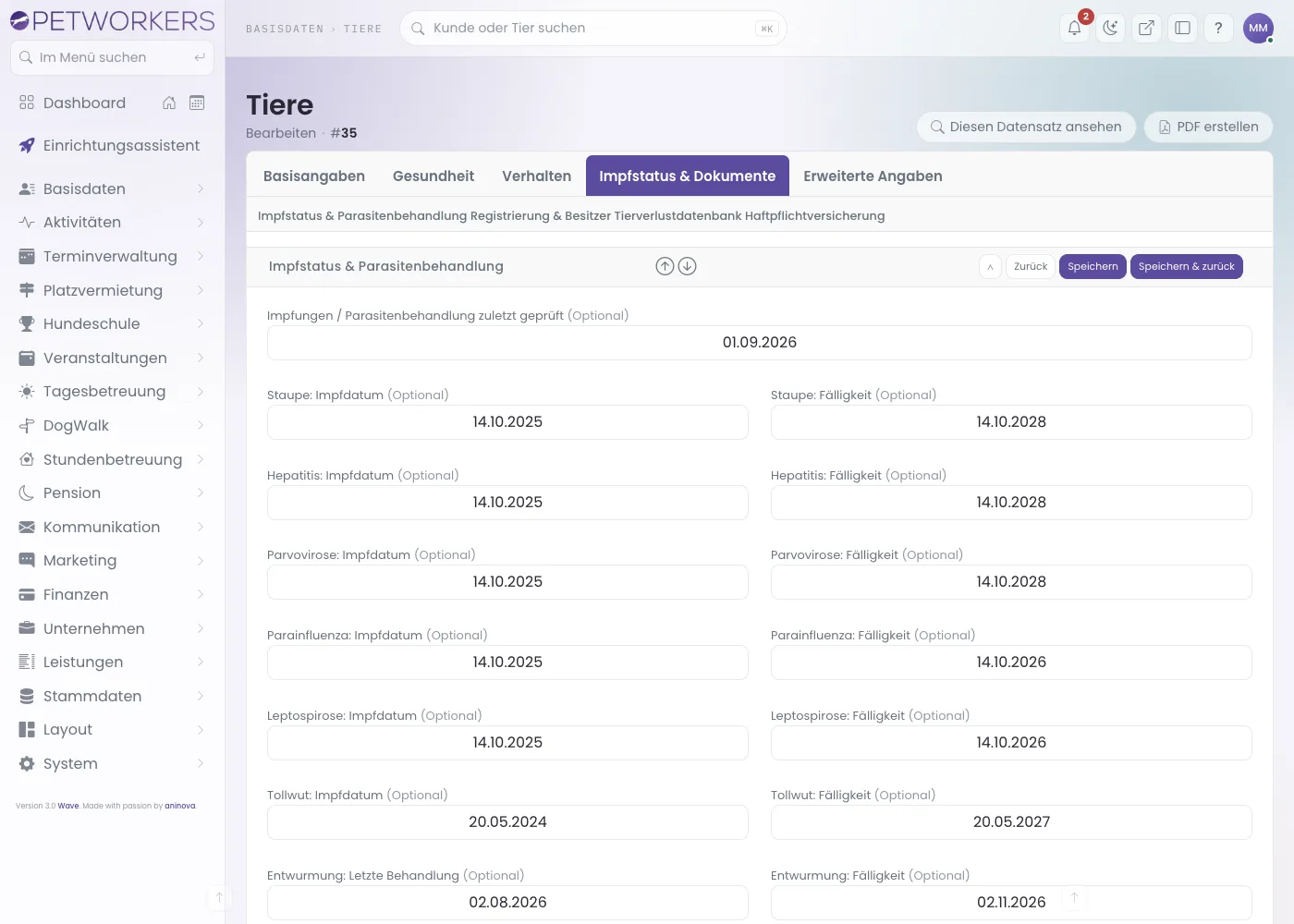This screenshot has width=1294, height=924.
Task: Click the enter icon in menu search
Action: [200, 57]
